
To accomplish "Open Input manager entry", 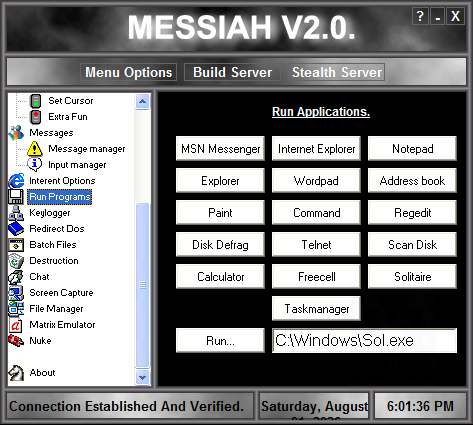I will click(77, 165).
